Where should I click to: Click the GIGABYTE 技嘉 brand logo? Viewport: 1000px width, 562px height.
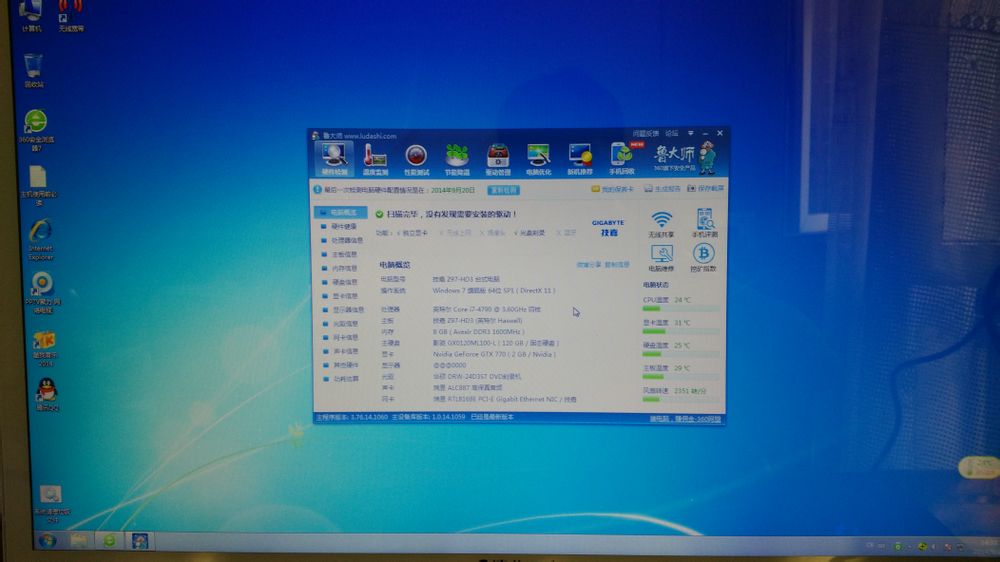[608, 228]
